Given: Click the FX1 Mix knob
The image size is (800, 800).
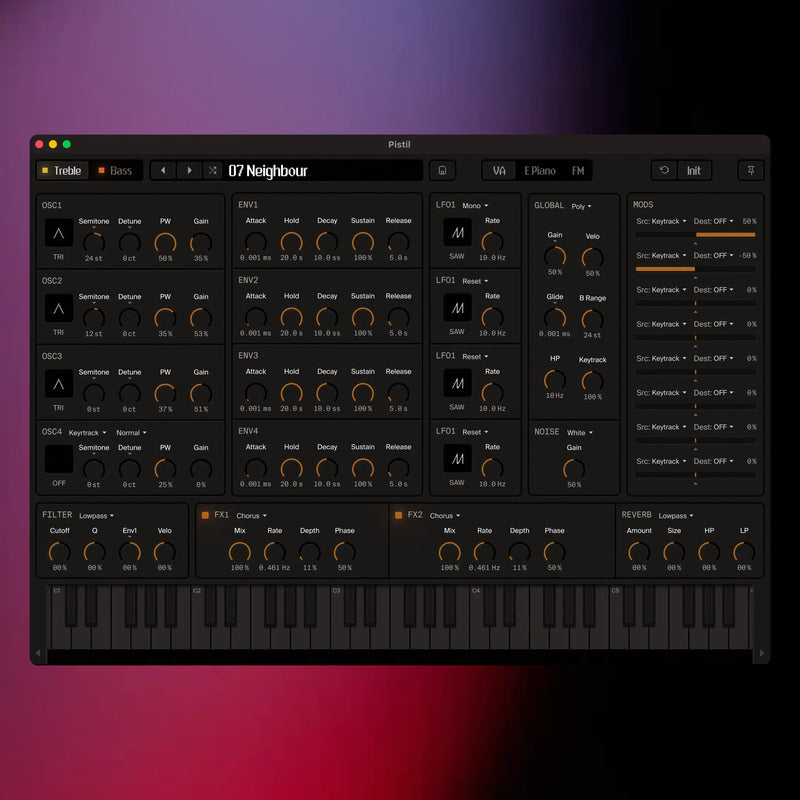Looking at the screenshot, I should [240, 552].
